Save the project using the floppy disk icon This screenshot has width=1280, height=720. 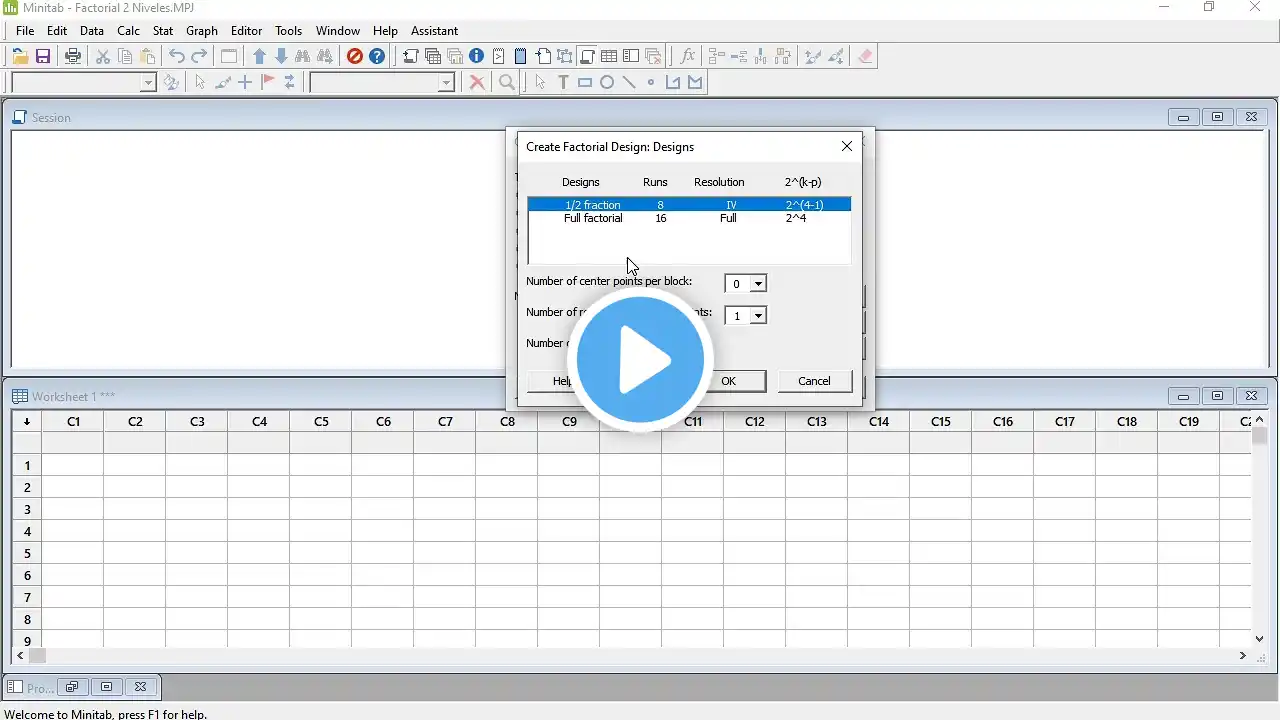click(43, 57)
